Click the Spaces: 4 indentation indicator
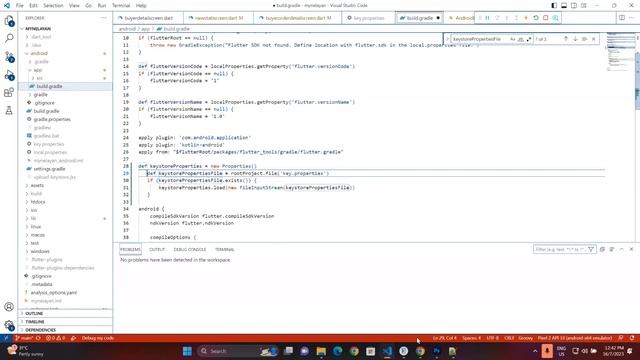 pos(471,338)
